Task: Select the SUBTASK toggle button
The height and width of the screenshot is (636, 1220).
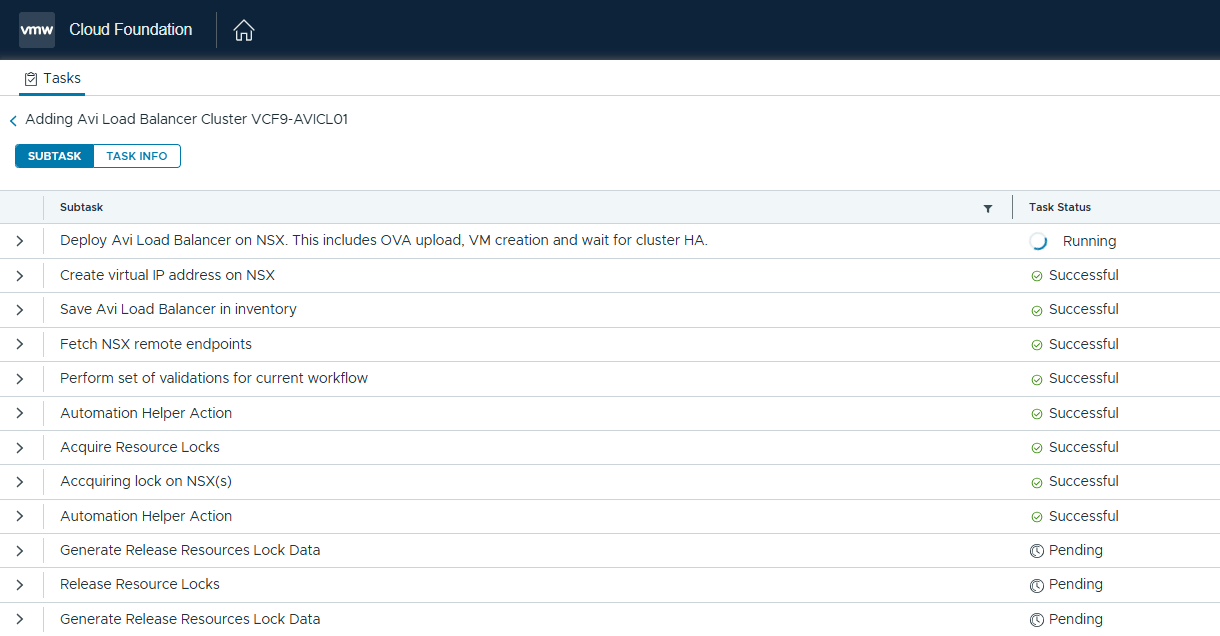Action: click(54, 156)
